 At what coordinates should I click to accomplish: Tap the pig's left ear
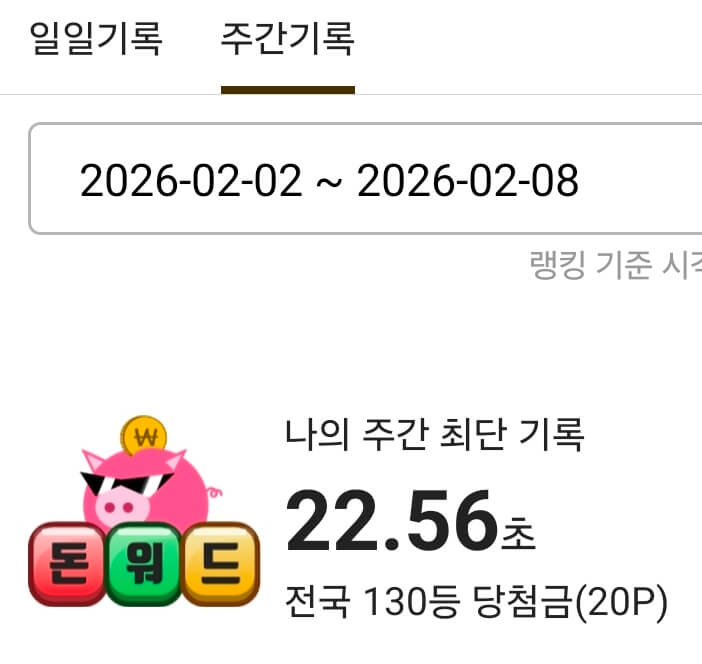click(x=94, y=461)
